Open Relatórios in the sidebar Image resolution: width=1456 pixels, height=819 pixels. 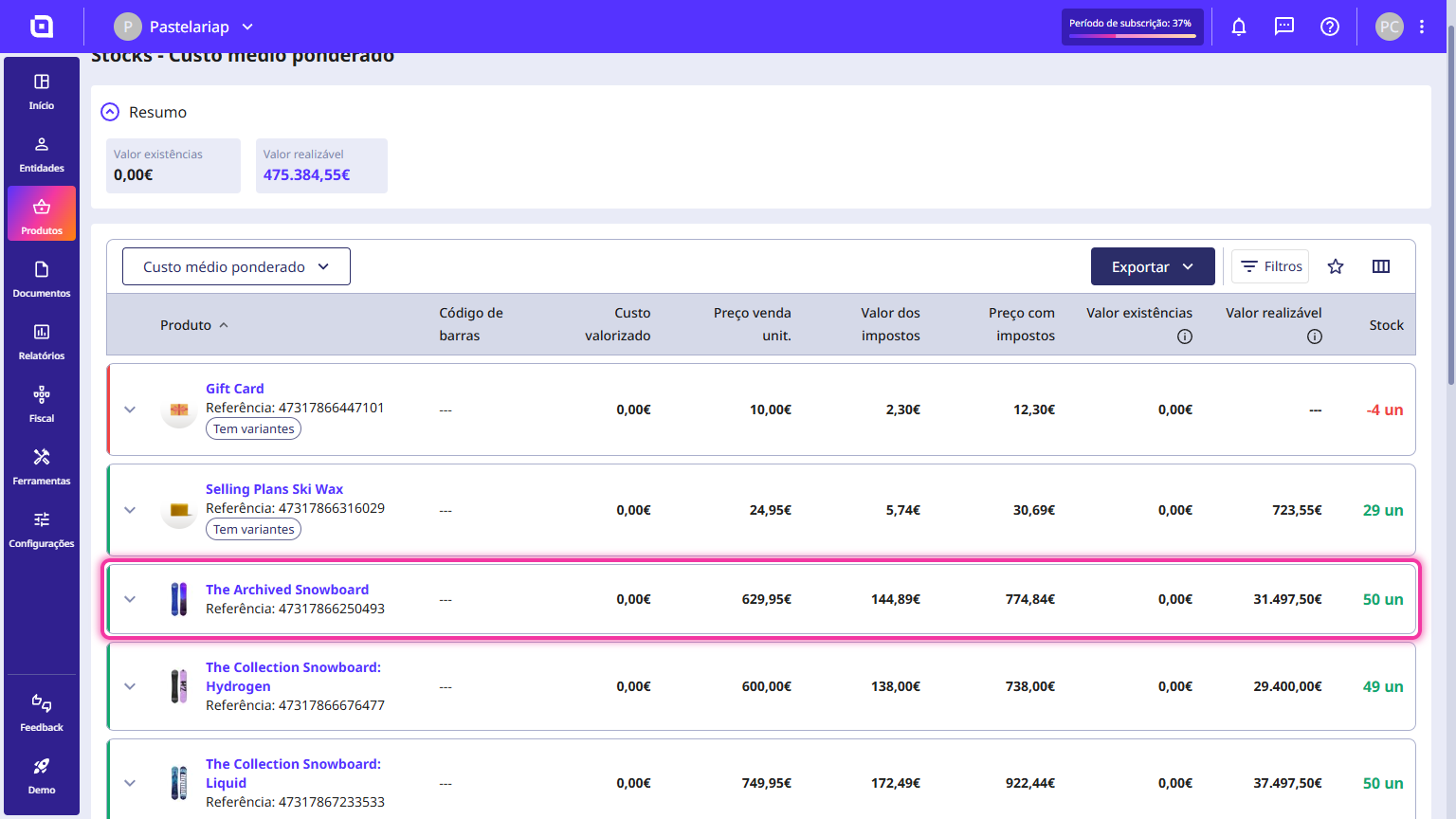[x=42, y=341]
